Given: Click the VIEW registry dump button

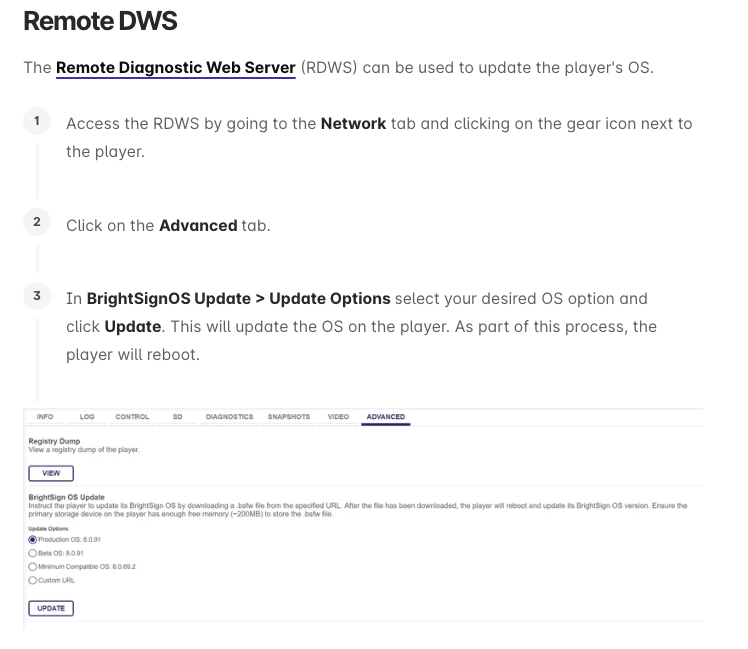Looking at the screenshot, I should point(51,473).
